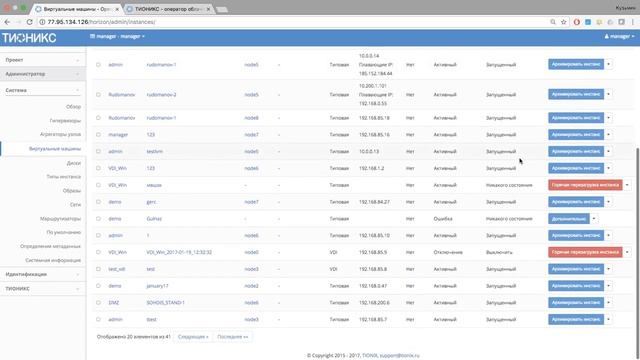Open Образы in the sidebar
640x360 pixels.
[x=72, y=191]
